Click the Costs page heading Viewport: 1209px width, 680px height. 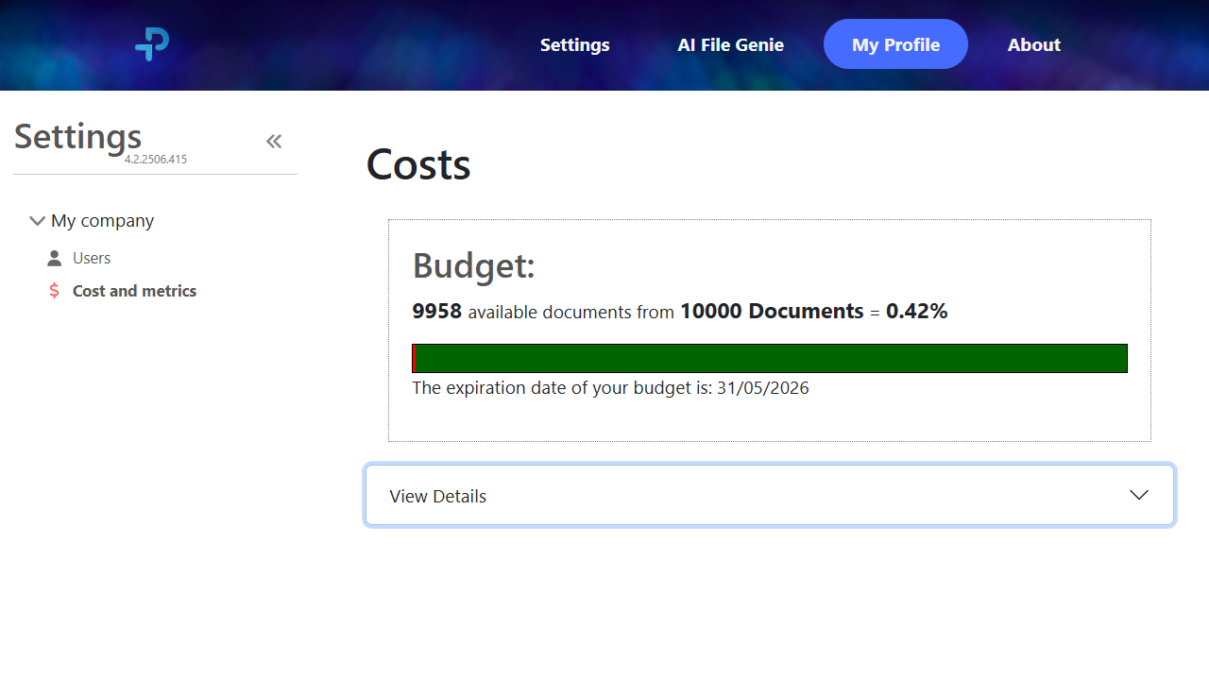(418, 164)
